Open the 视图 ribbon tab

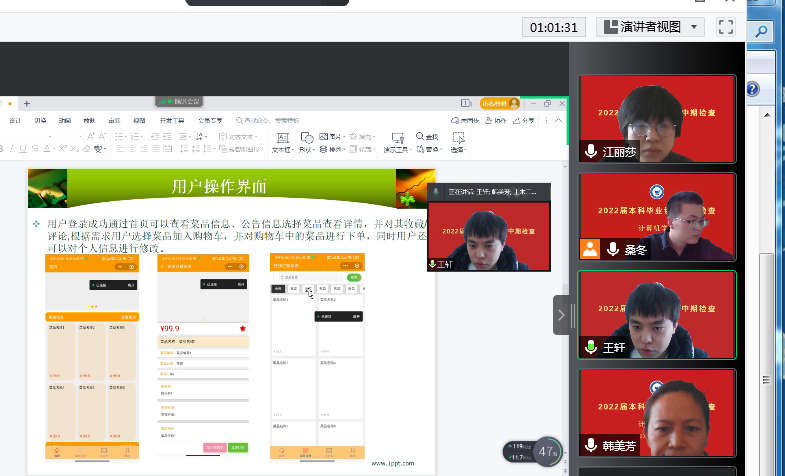pyautogui.click(x=140, y=120)
